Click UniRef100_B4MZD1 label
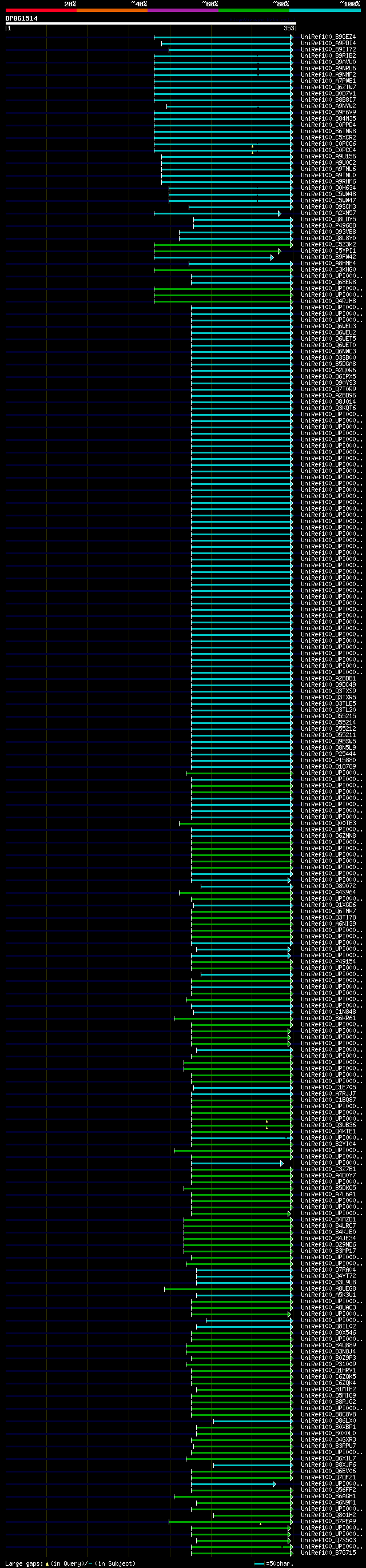366x1568 pixels. click(x=328, y=1219)
